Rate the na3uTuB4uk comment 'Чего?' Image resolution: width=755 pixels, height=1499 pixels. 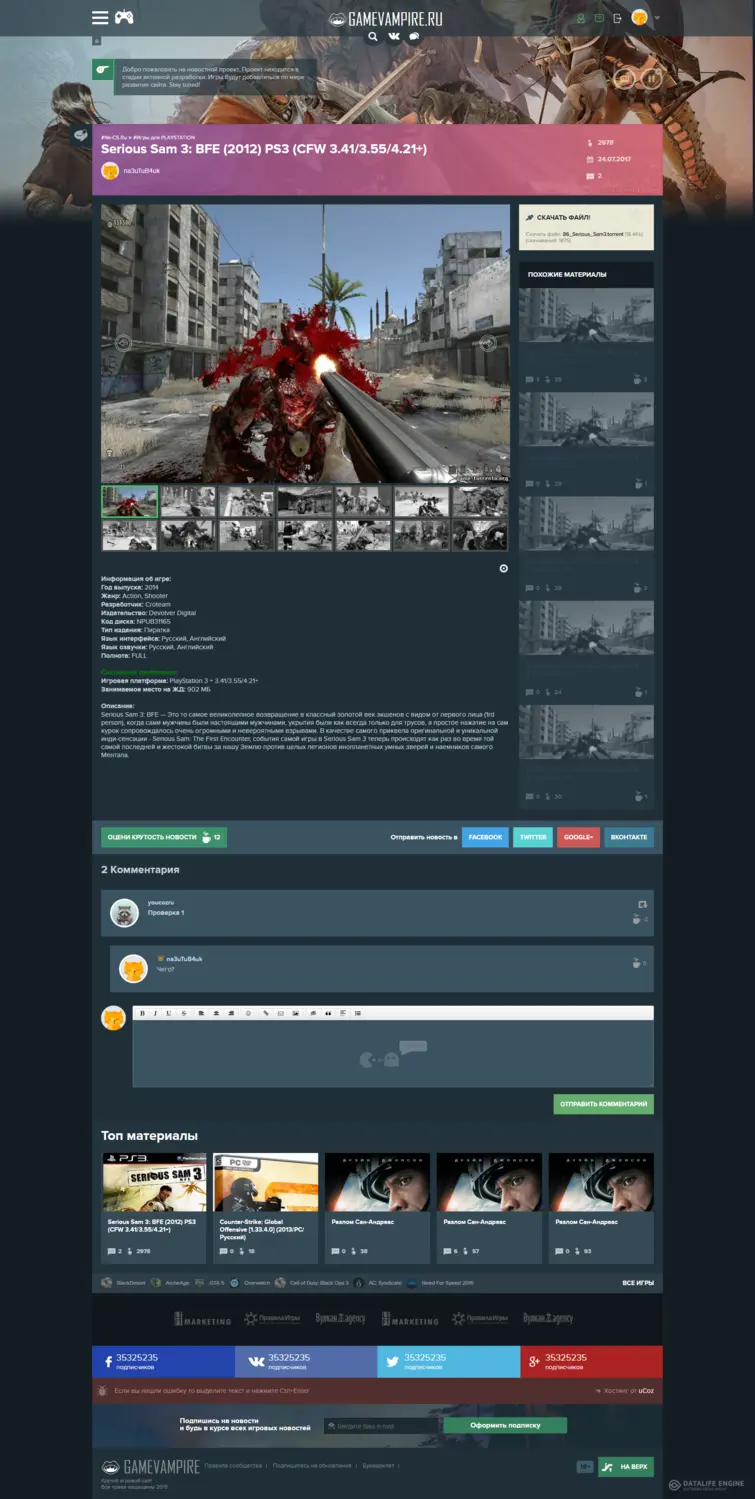click(636, 963)
